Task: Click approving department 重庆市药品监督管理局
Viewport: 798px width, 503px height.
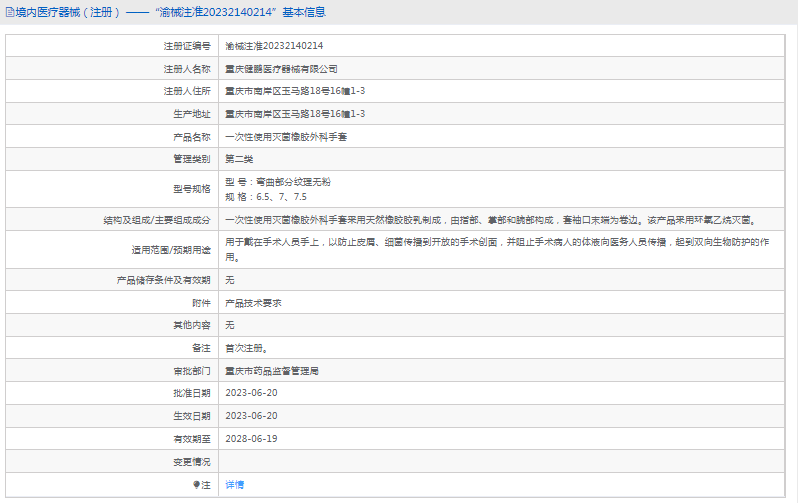Action: [272, 371]
